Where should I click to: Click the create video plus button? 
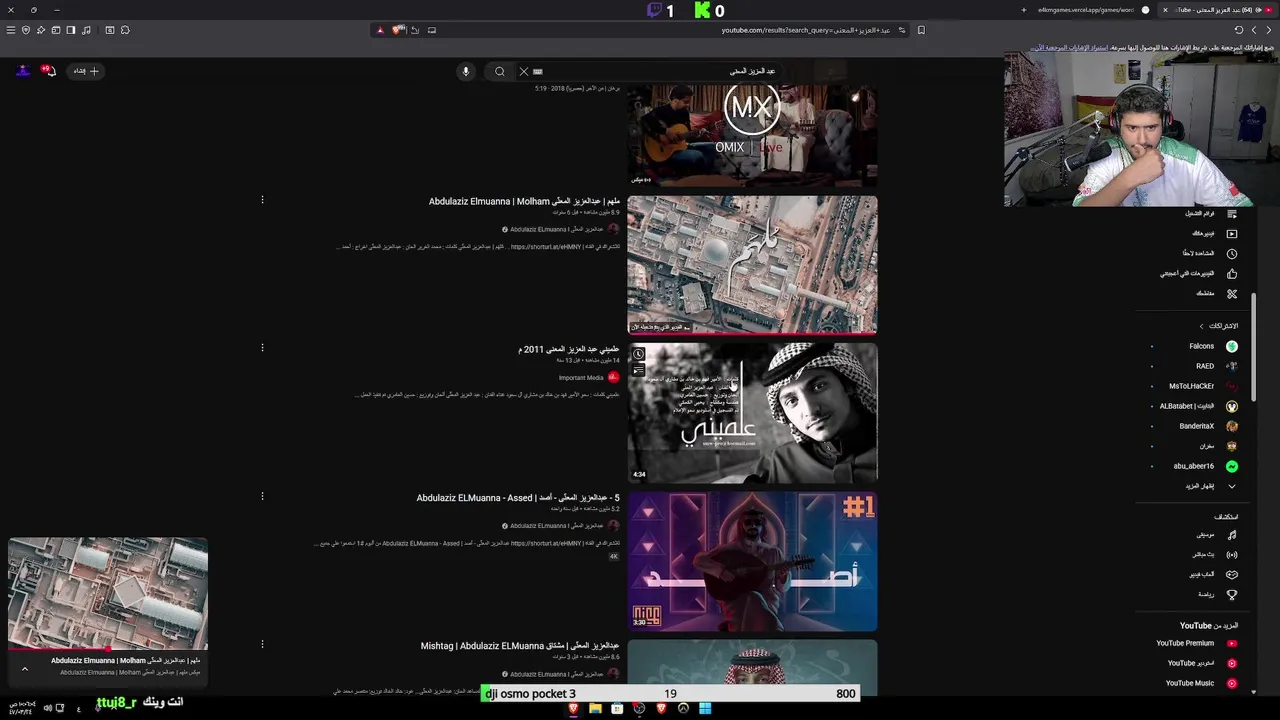(x=86, y=70)
